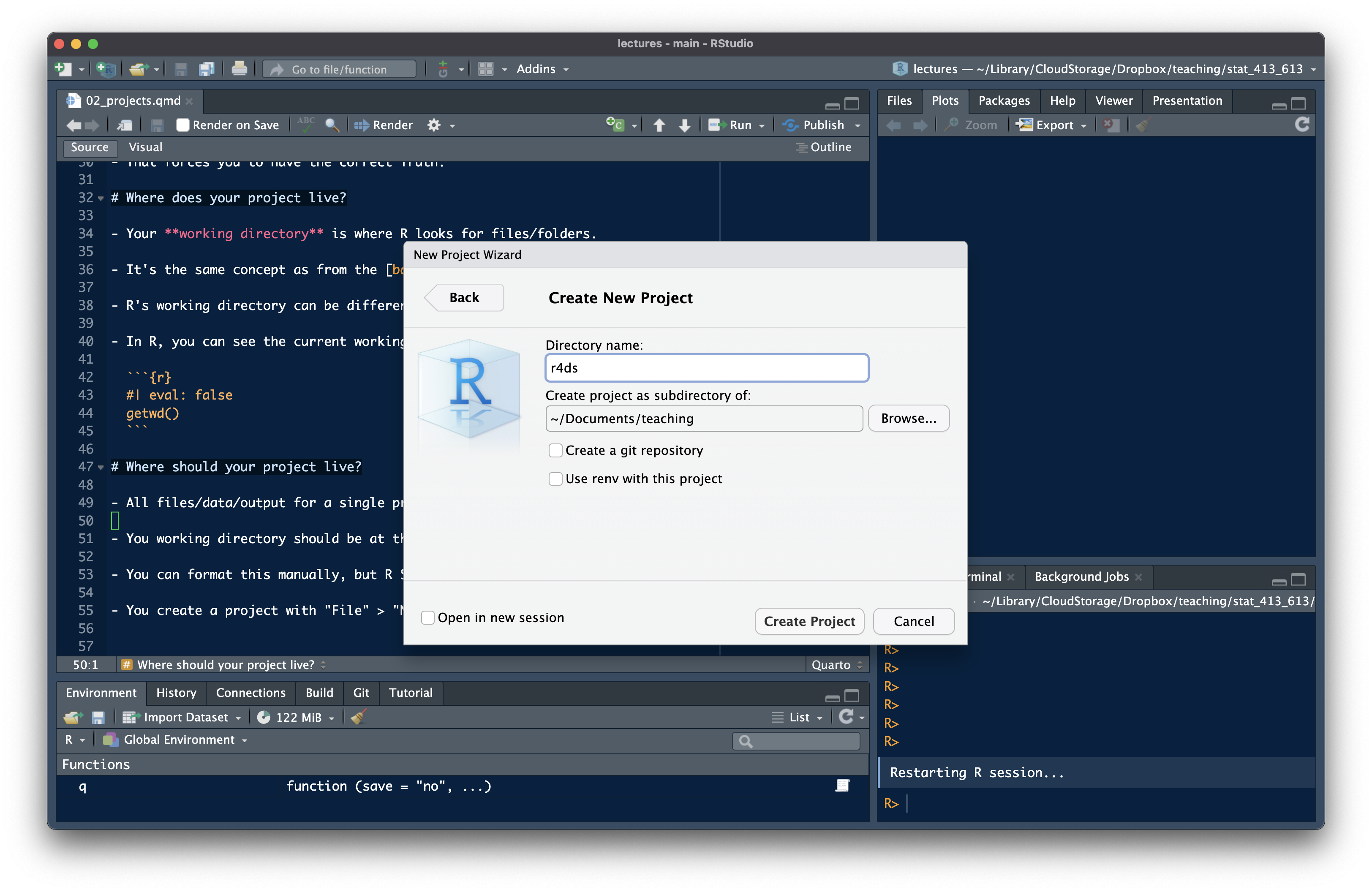
Task: Go to previous chunk with up arrow
Action: pos(659,125)
